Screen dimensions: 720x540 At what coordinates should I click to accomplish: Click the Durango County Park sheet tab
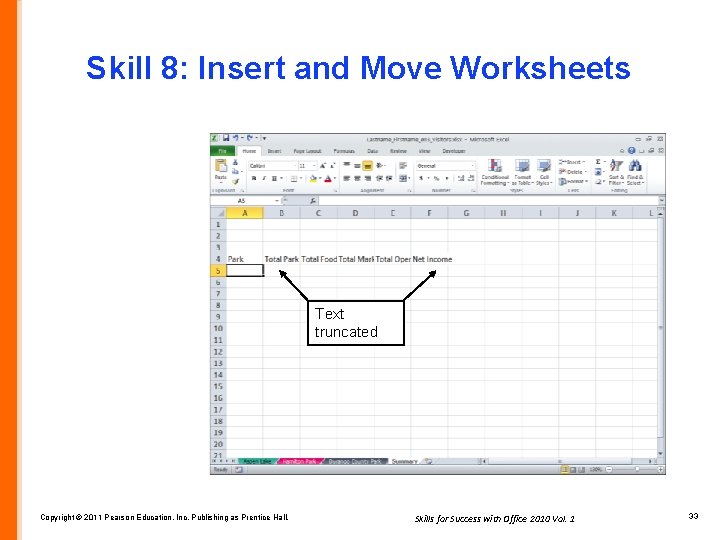coord(355,461)
